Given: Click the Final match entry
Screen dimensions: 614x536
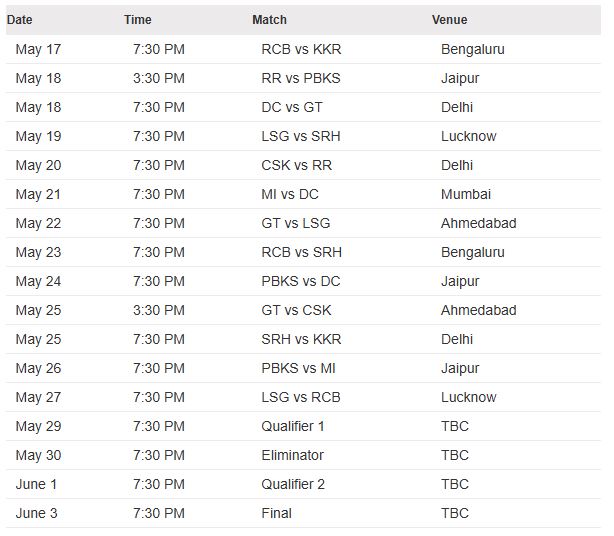Looking at the screenshot, I should click(277, 513).
